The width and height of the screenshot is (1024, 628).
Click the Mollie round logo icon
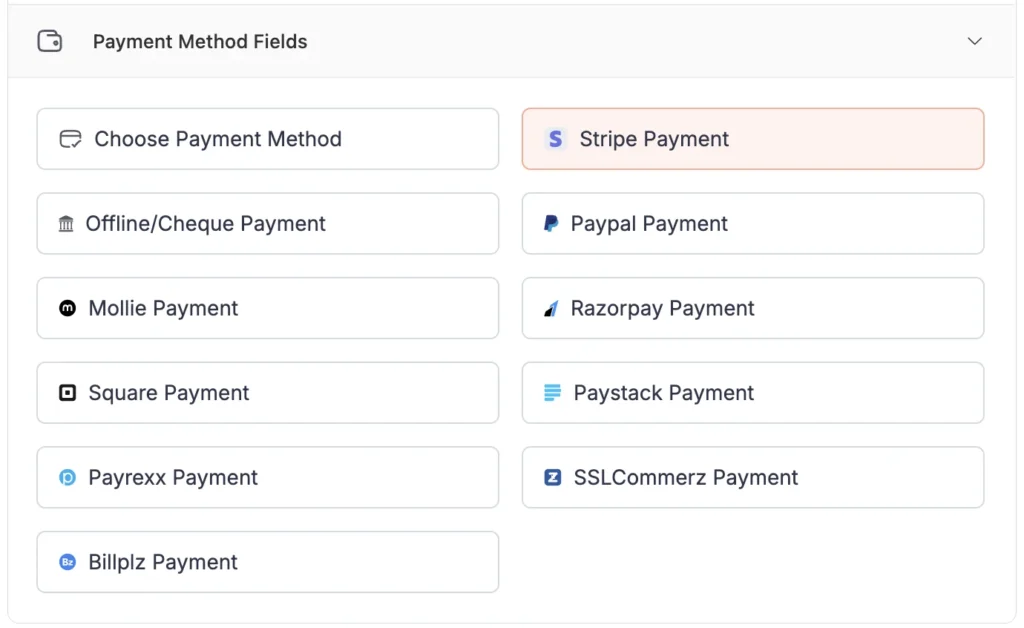(67, 308)
